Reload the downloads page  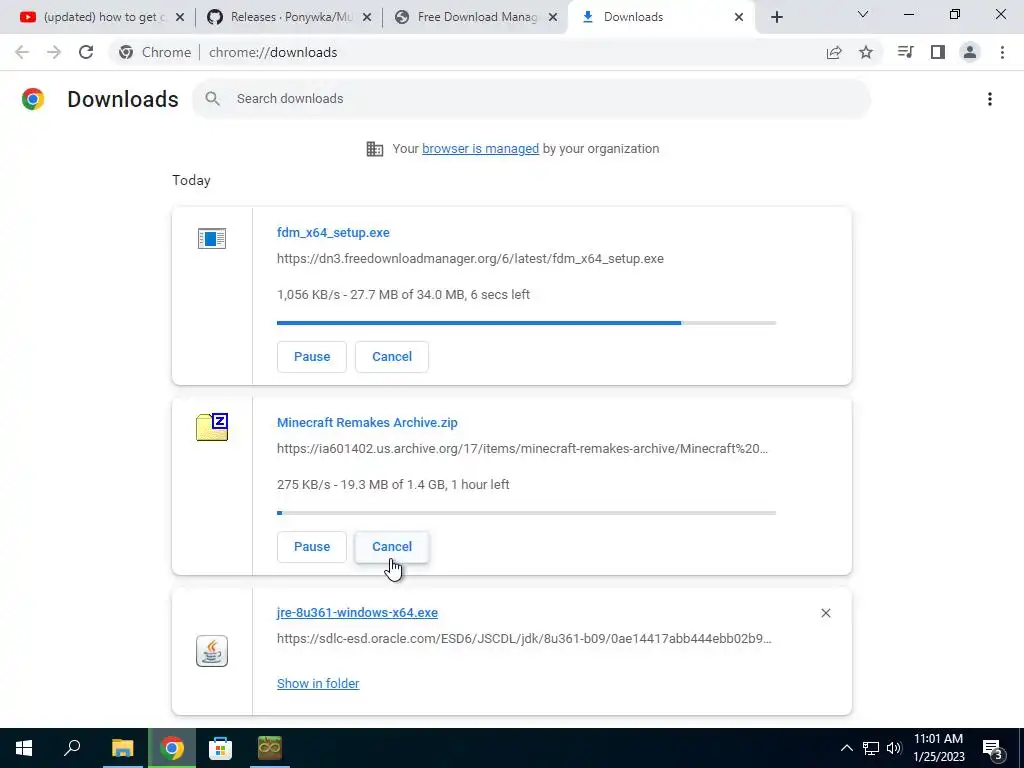click(x=86, y=52)
